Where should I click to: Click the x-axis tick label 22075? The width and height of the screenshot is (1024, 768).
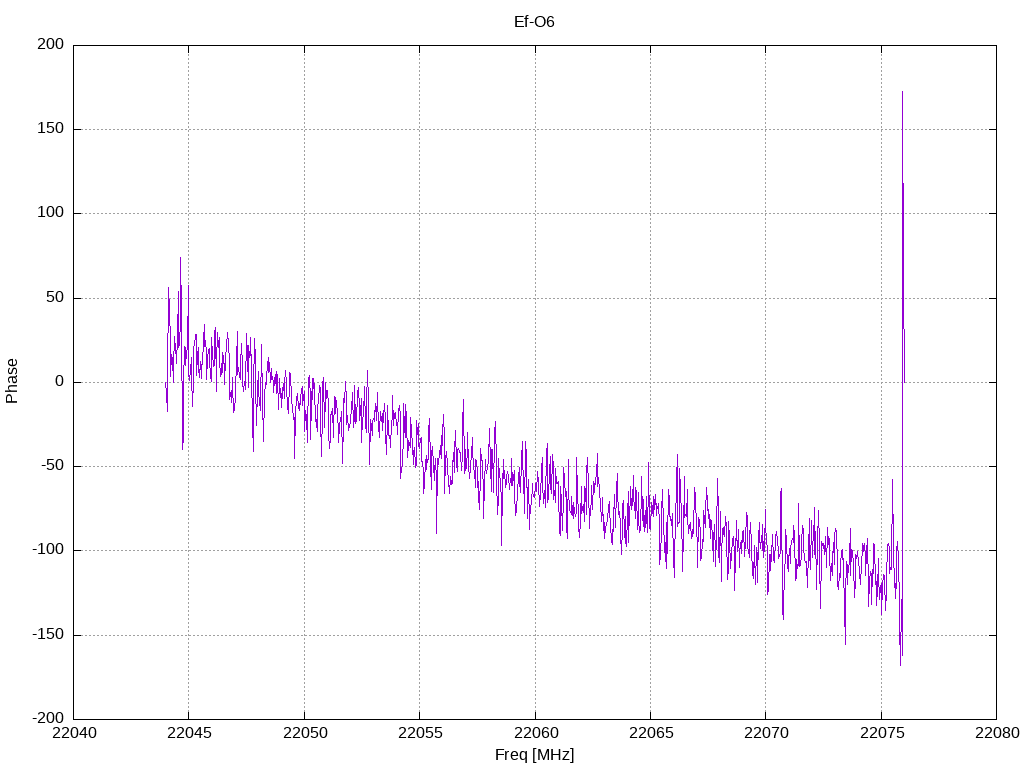click(x=882, y=733)
